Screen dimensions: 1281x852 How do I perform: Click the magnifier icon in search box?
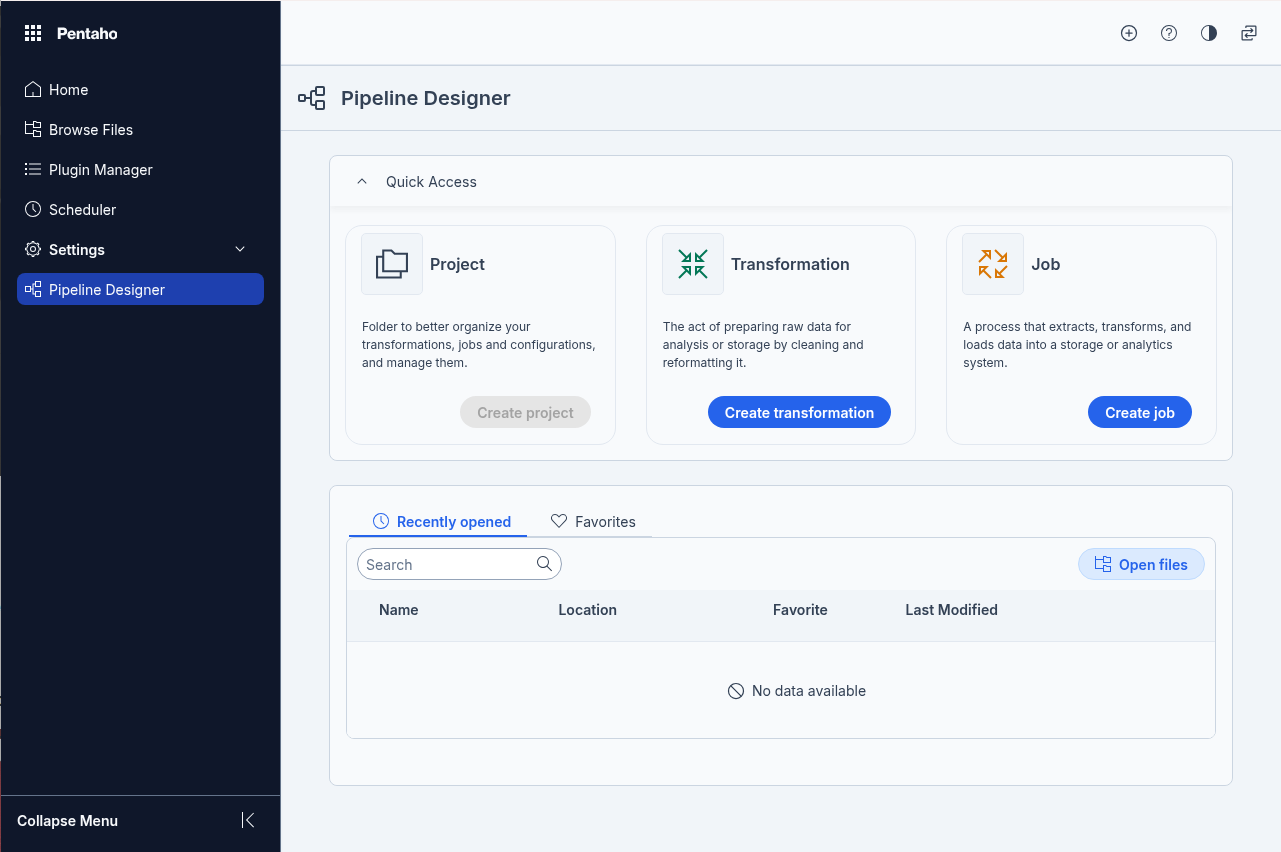[544, 564]
